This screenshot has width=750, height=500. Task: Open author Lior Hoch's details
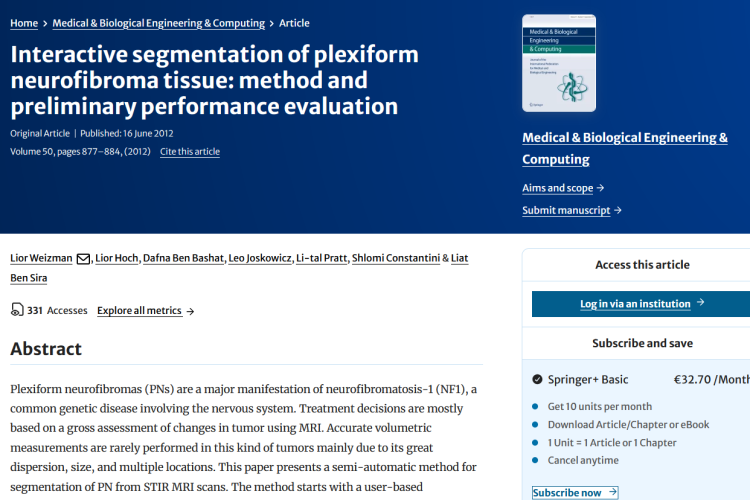click(x=116, y=258)
